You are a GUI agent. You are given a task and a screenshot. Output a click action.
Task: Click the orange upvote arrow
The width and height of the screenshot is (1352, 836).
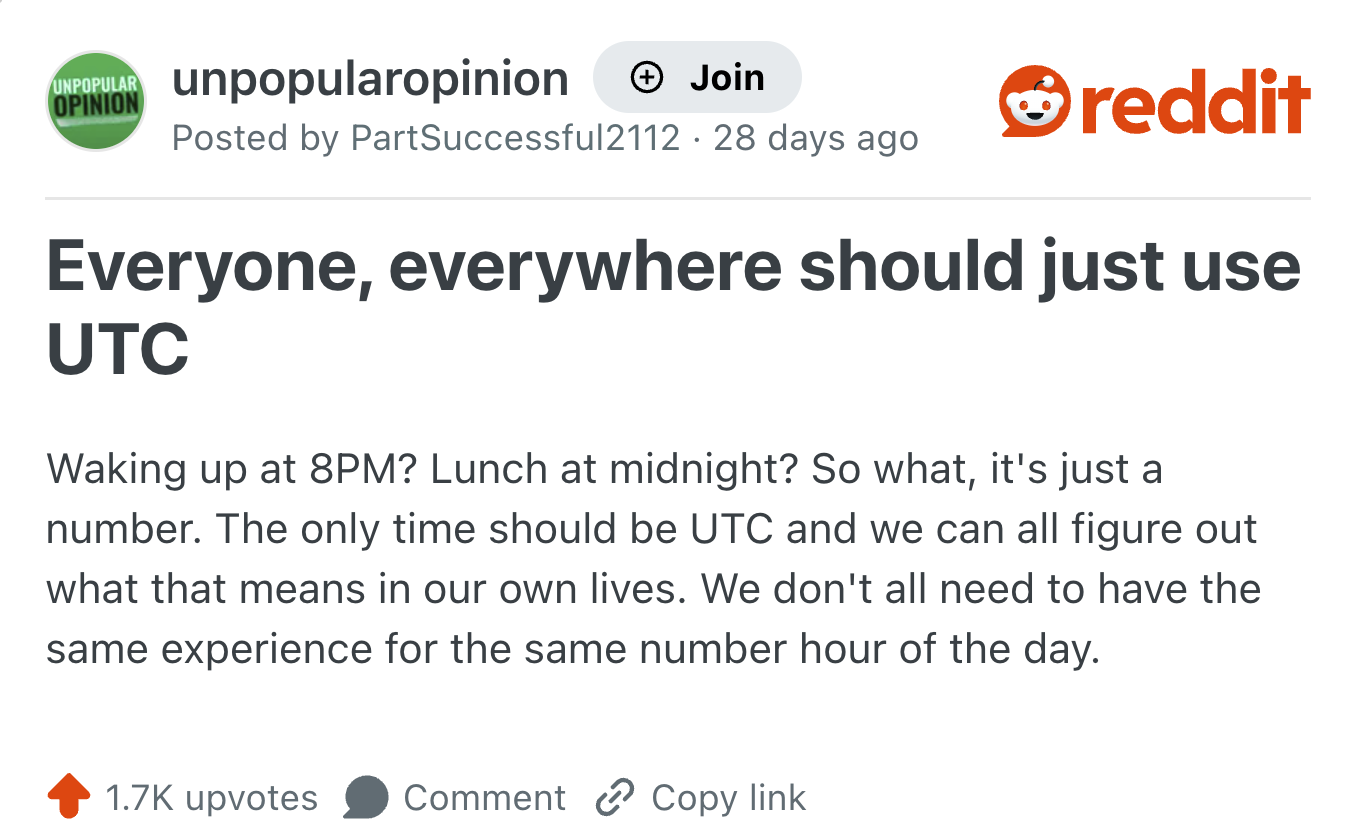tap(69, 797)
